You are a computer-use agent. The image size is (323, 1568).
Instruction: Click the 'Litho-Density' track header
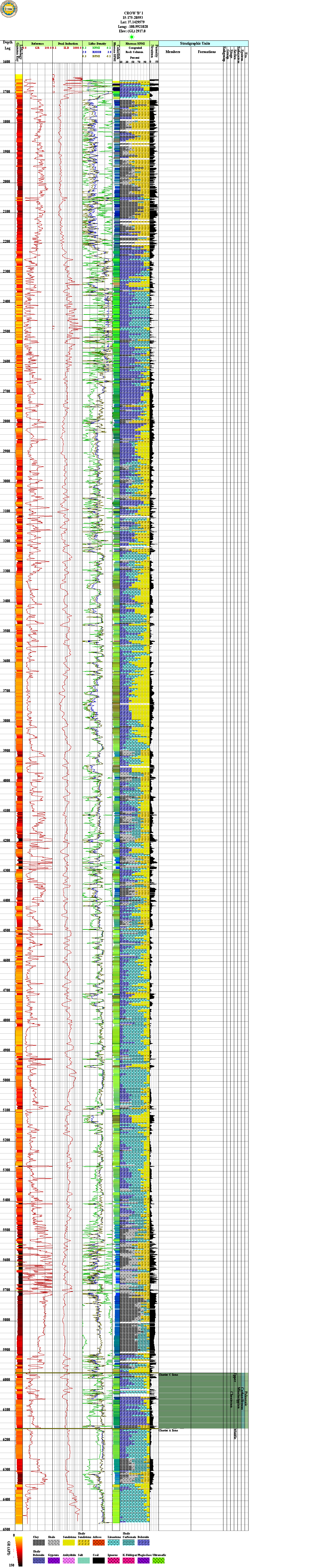[x=97, y=44]
